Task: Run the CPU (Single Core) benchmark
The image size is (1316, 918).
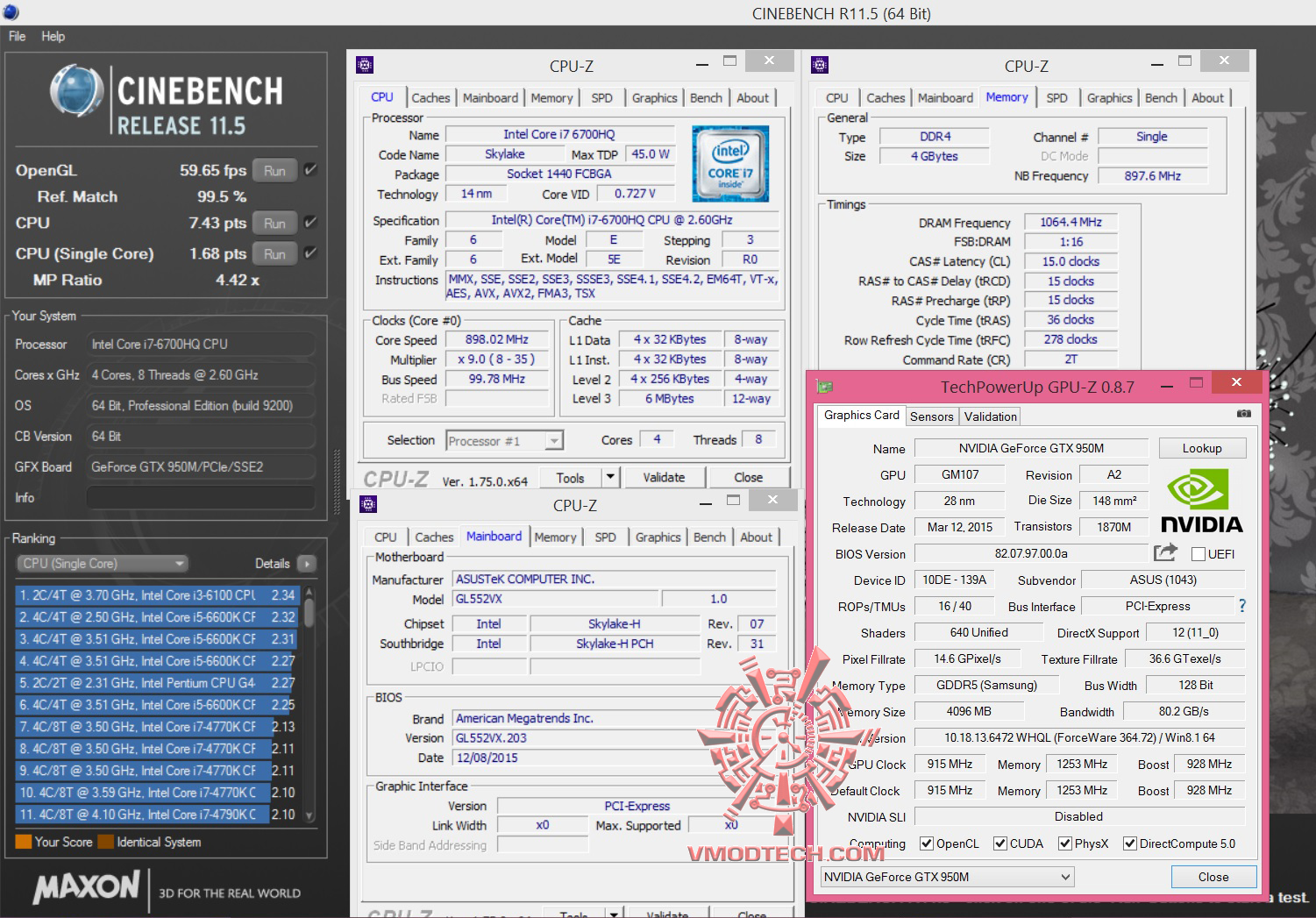Action: coord(274,253)
